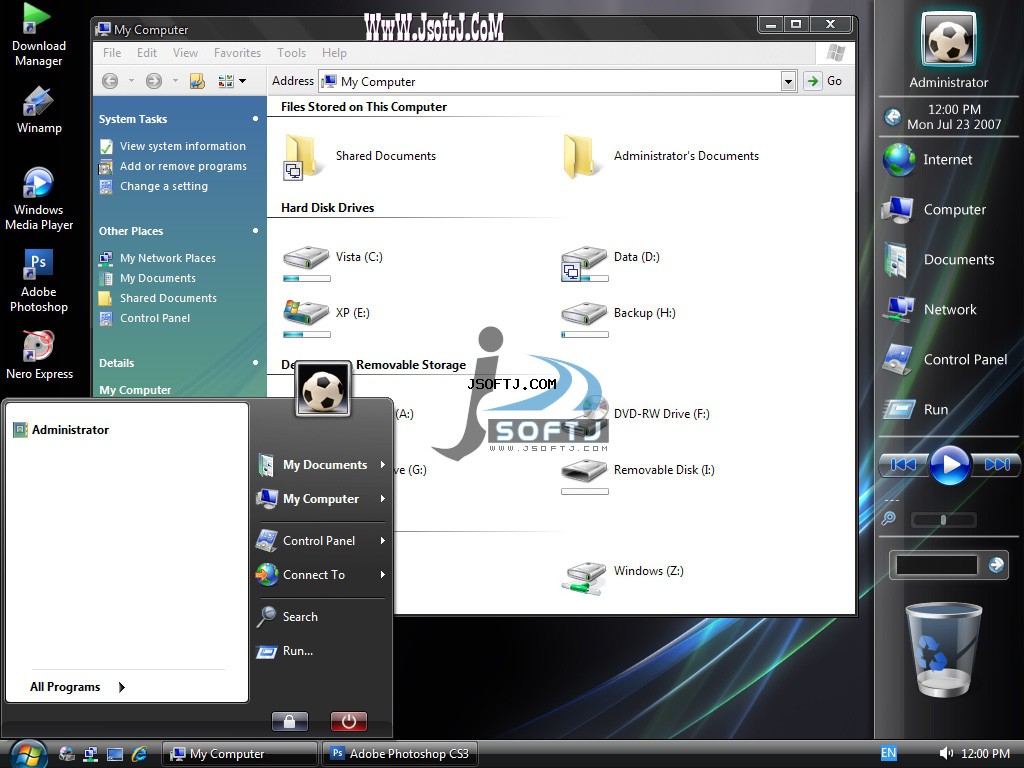The height and width of the screenshot is (768, 1024).
Task: Click the Back arrow in My Computer toolbar
Action: (x=110, y=81)
